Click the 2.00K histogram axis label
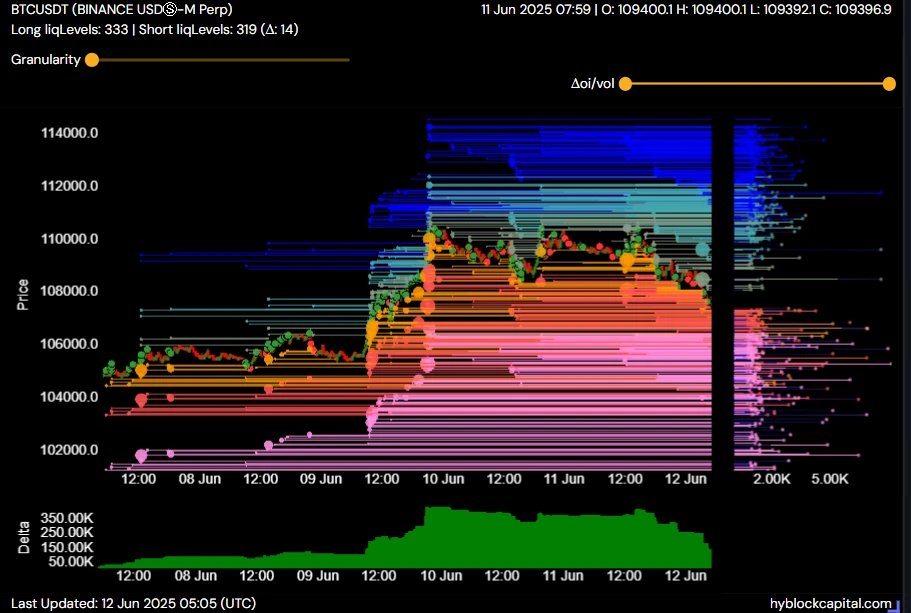The height and width of the screenshot is (613, 911). 772,479
